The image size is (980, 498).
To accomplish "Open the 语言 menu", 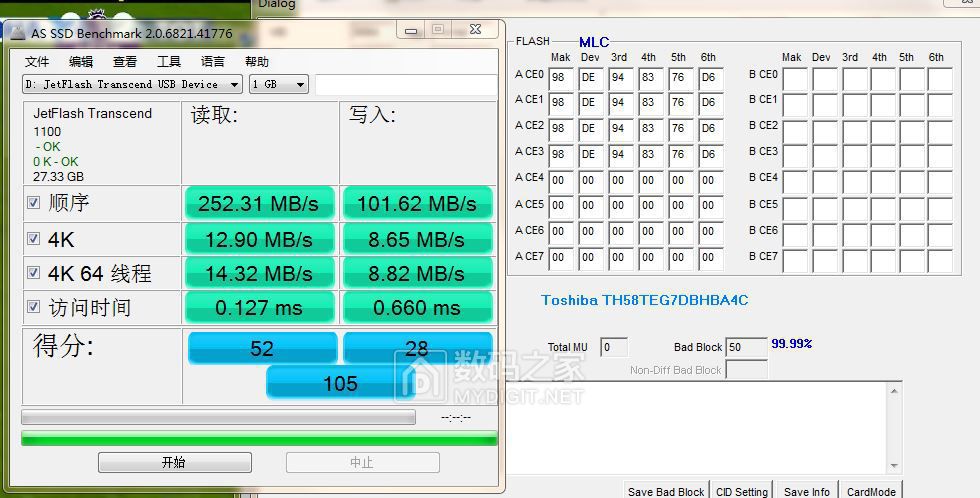I will coord(212,61).
